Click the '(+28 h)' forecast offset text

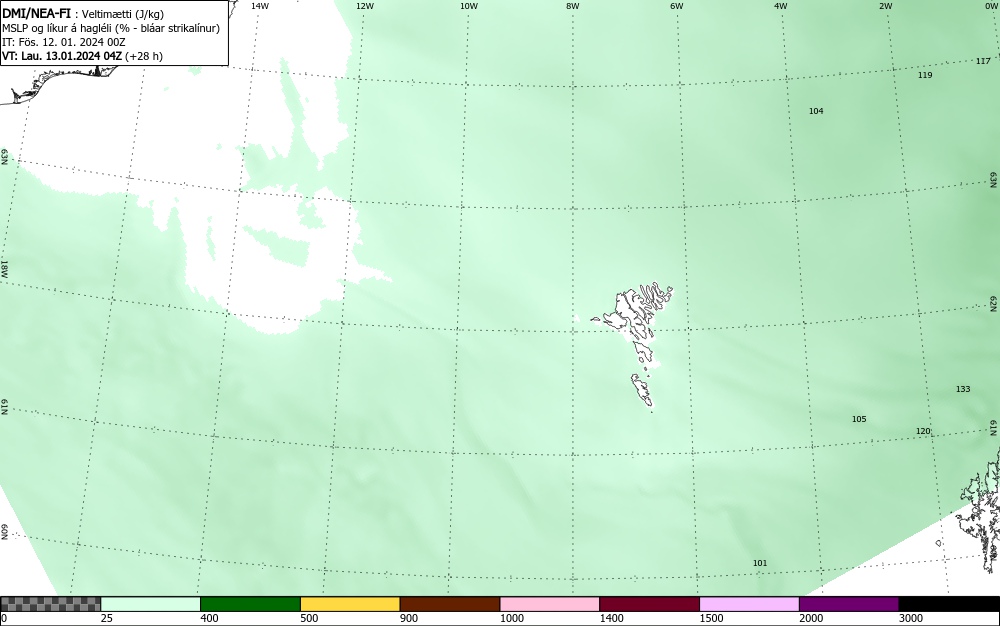click(143, 56)
